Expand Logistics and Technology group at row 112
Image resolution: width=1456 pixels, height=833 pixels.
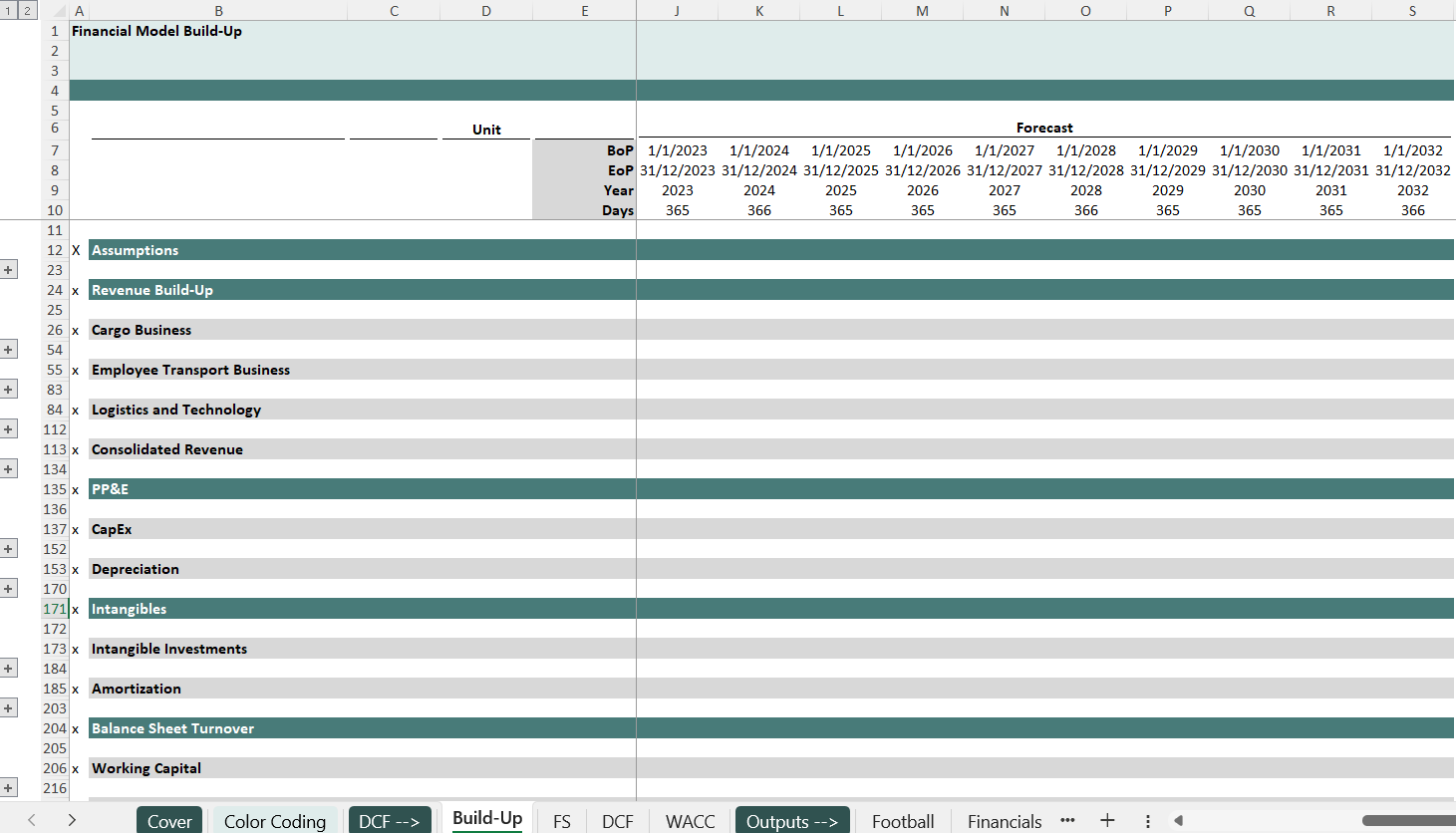pyautogui.click(x=8, y=429)
